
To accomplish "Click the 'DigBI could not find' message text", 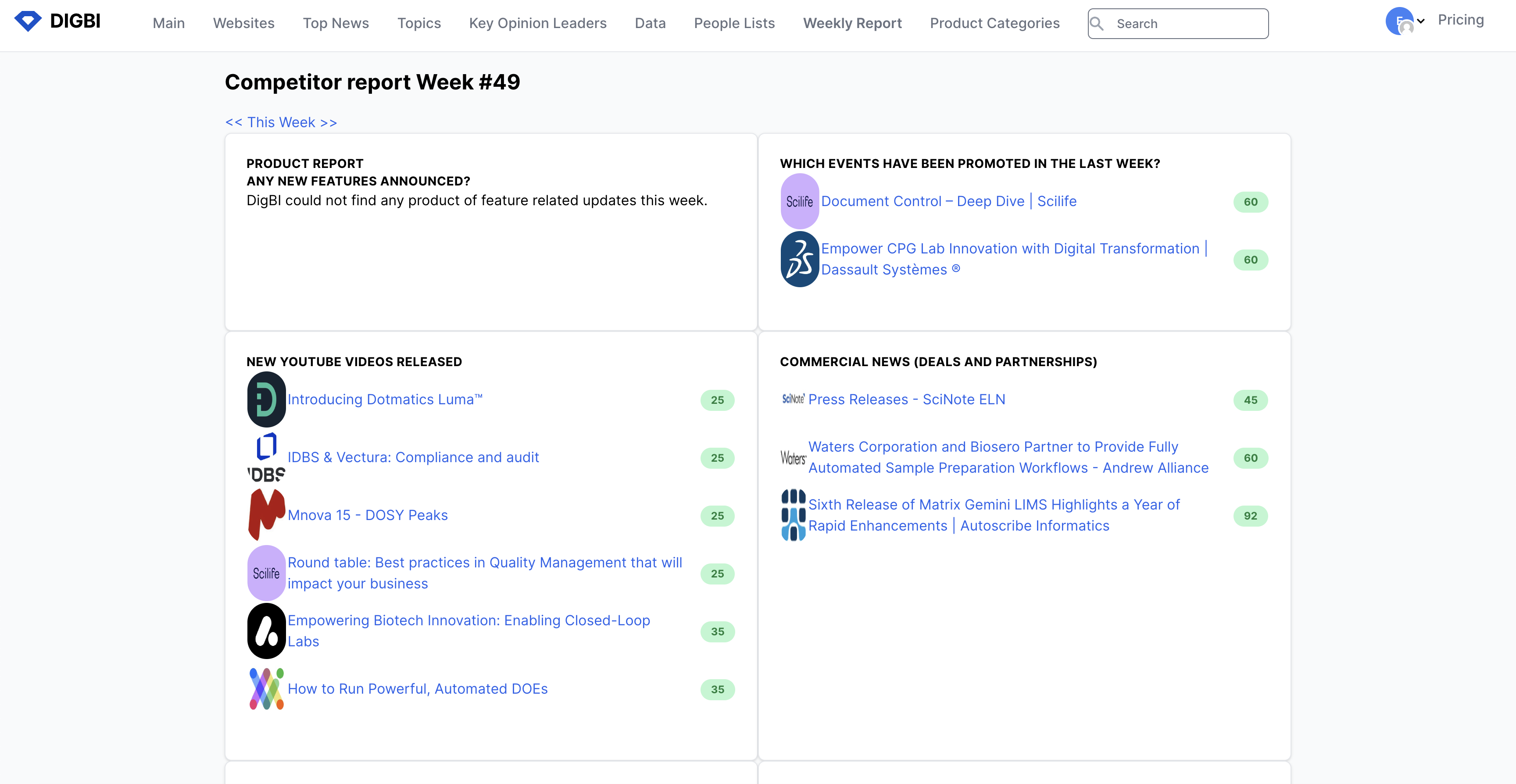I will point(477,200).
